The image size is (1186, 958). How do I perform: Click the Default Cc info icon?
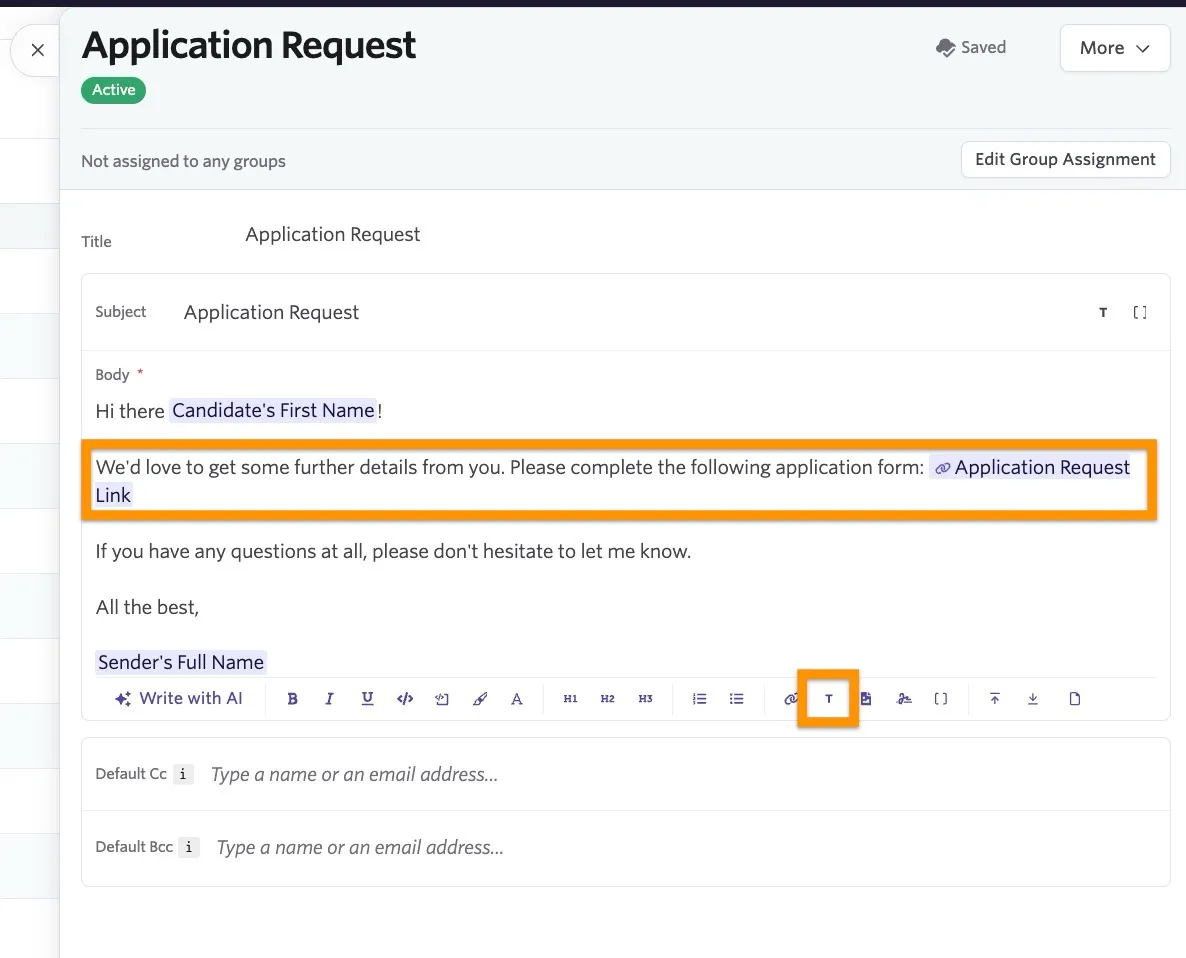pyautogui.click(x=183, y=774)
